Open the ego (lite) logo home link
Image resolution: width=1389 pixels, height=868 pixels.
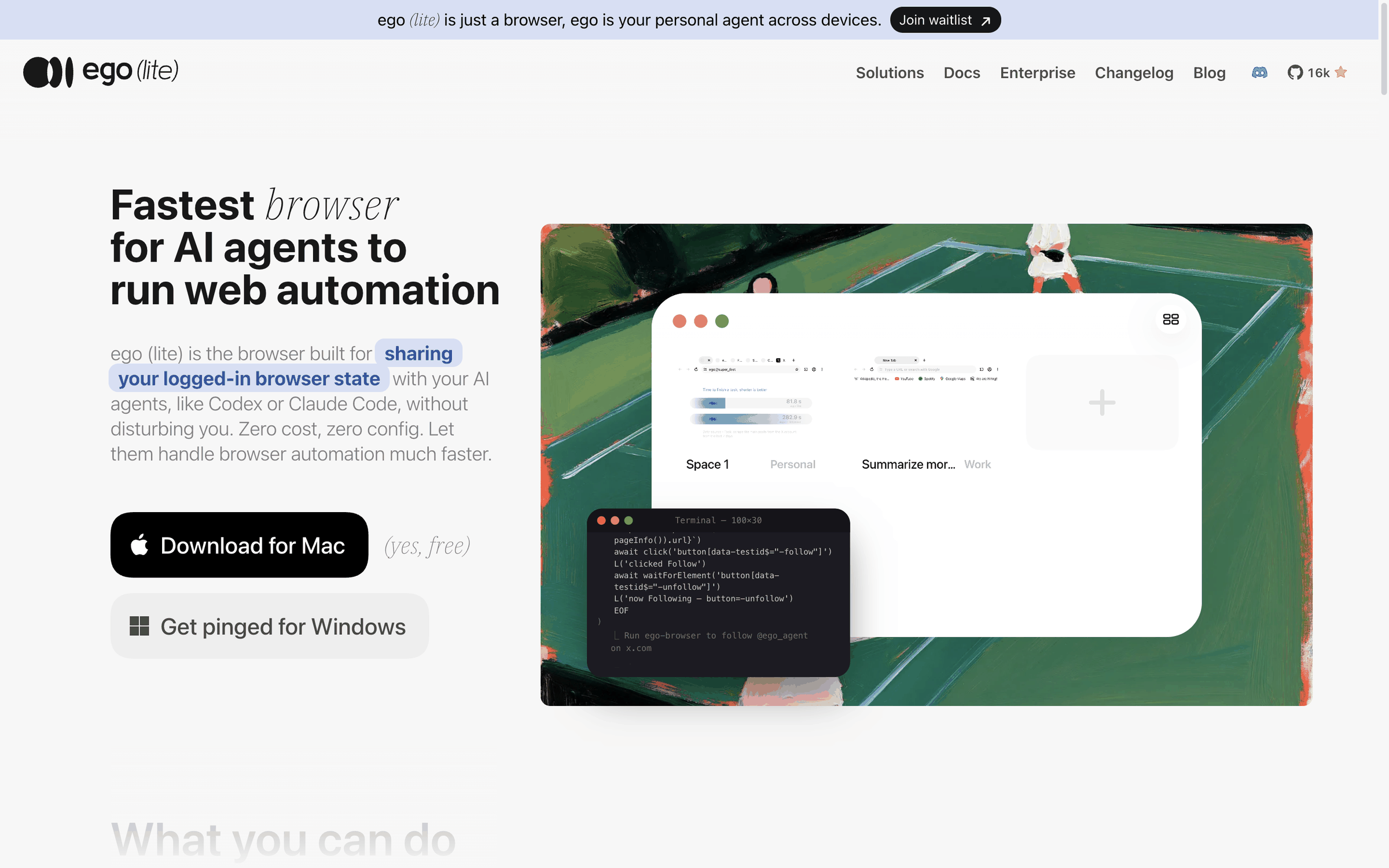coord(101,72)
